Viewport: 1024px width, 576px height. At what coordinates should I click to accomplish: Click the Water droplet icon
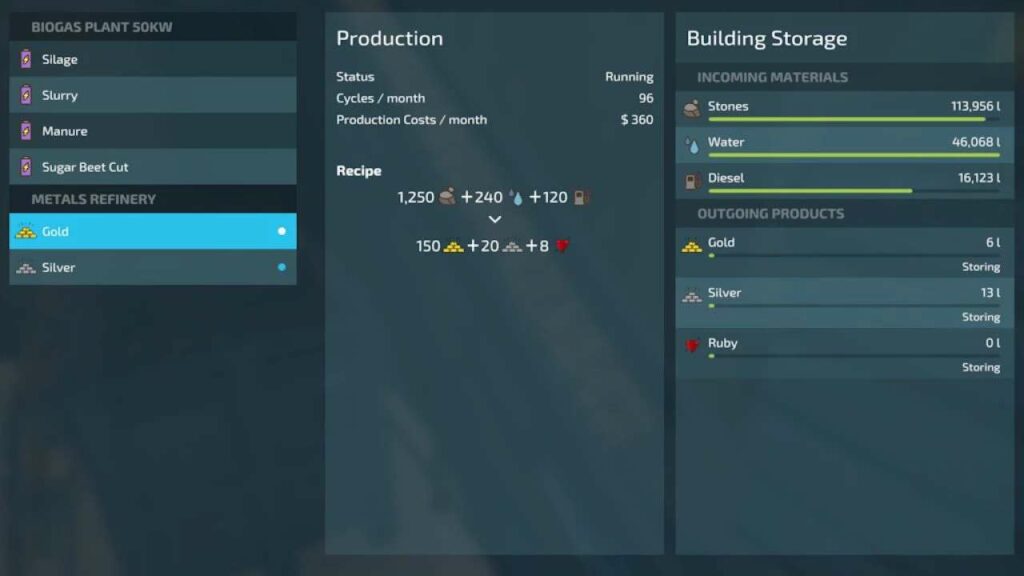click(x=690, y=143)
